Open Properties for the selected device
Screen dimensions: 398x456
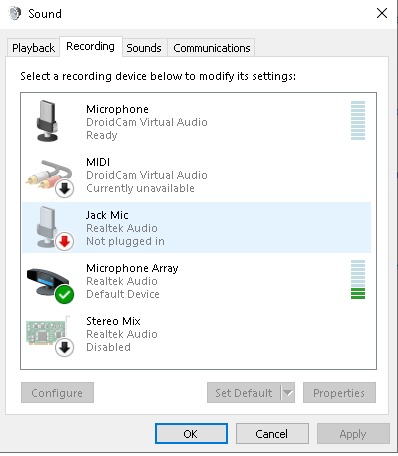click(339, 393)
